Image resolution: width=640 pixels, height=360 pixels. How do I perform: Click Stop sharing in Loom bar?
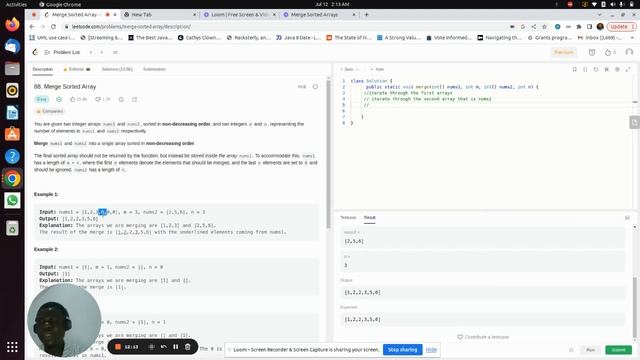click(402, 350)
